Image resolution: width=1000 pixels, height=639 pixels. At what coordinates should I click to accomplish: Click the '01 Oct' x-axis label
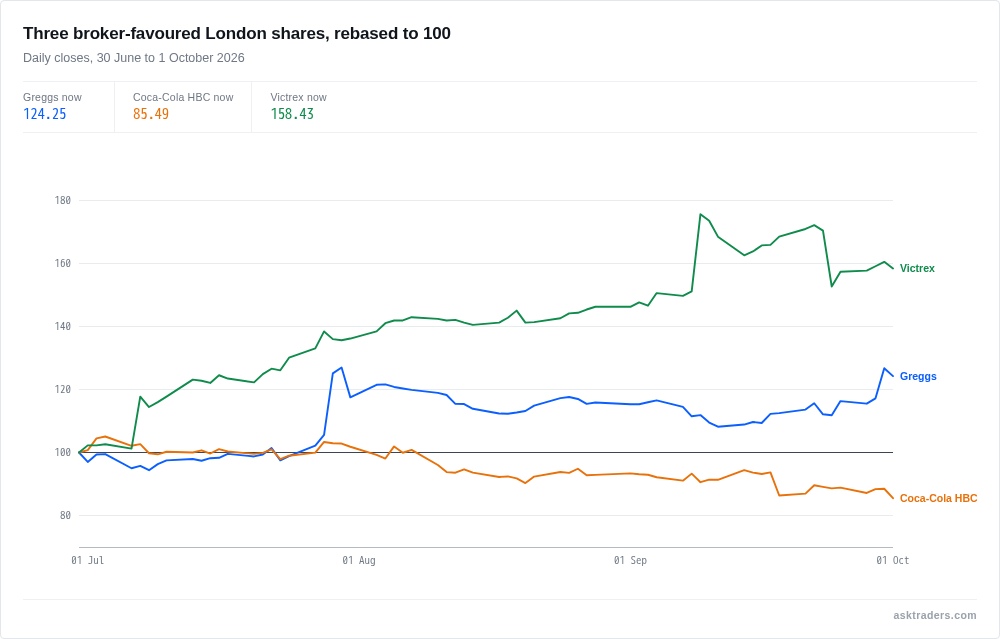pos(892,560)
